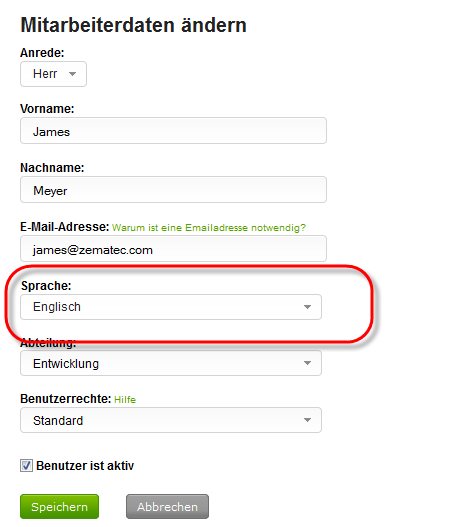Open the Anrede dropdown showing Herr
Viewport: 454px width, 527px height.
(x=53, y=74)
